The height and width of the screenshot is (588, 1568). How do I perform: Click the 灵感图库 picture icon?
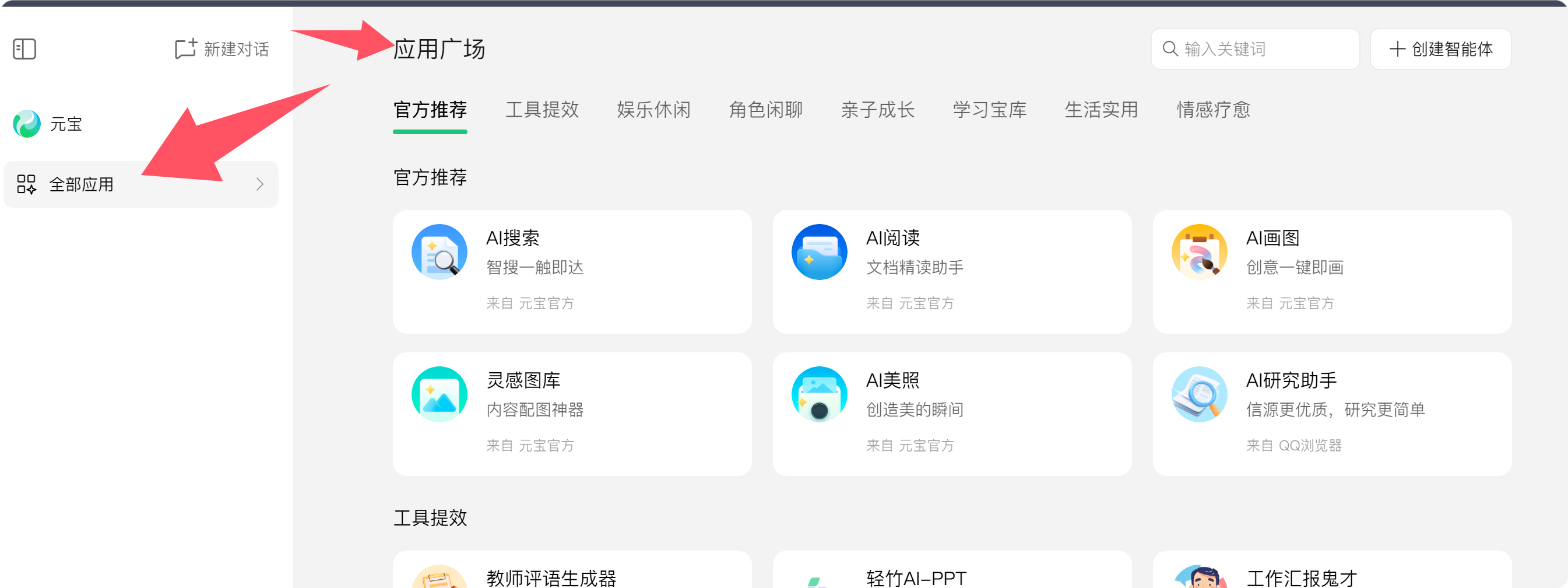(x=439, y=394)
